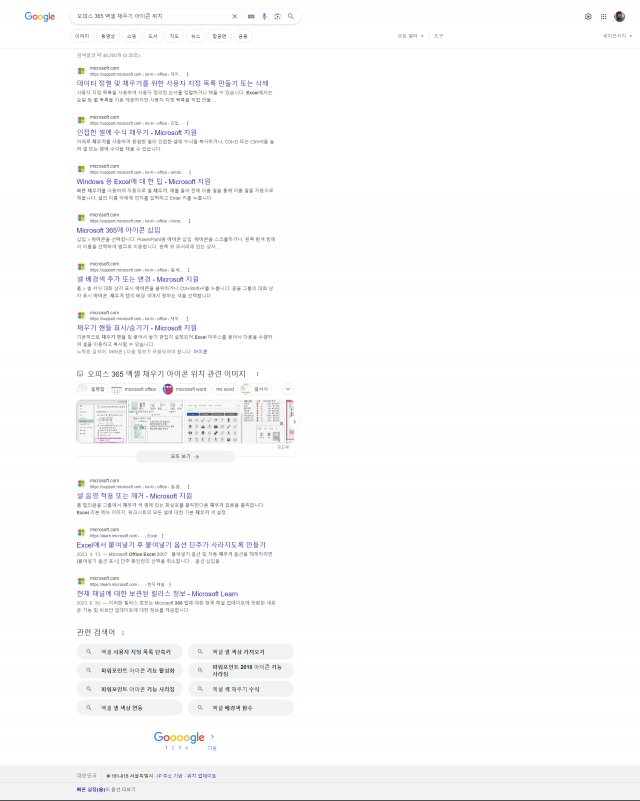The image size is (640, 801).
Task: Start voice search with the microphone icon
Action: [x=264, y=16]
